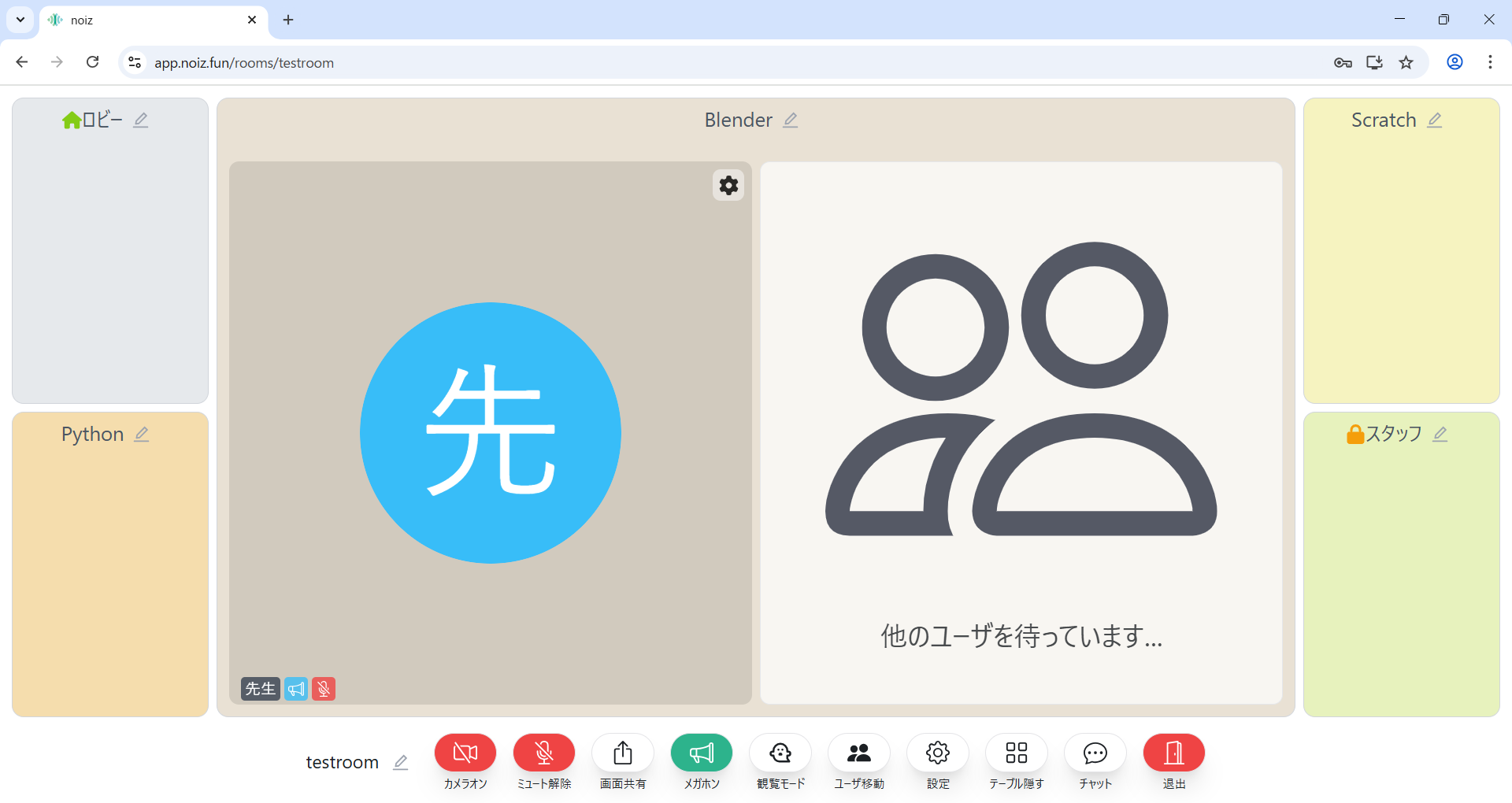Toggle テーブル隠す to hide tables
Viewport: 1512px width, 803px height.
coord(1016,753)
